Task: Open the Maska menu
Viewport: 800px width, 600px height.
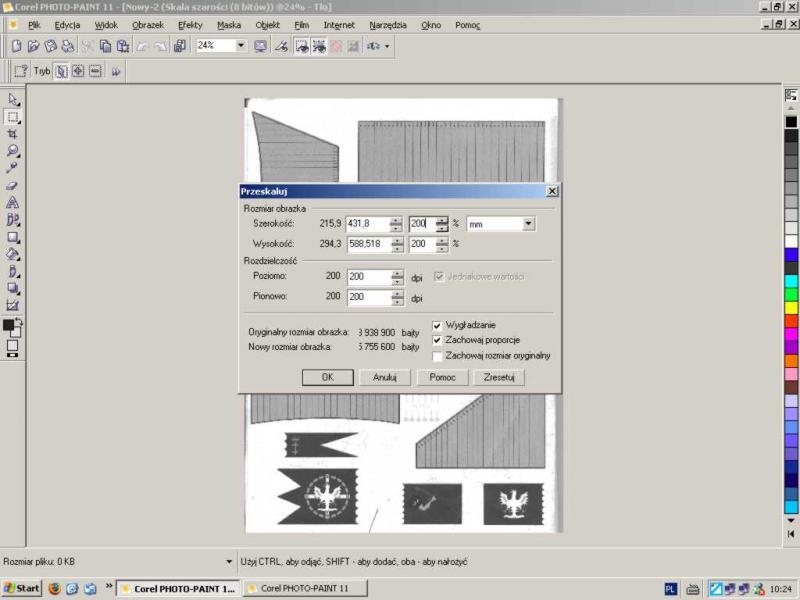Action: pos(229,25)
